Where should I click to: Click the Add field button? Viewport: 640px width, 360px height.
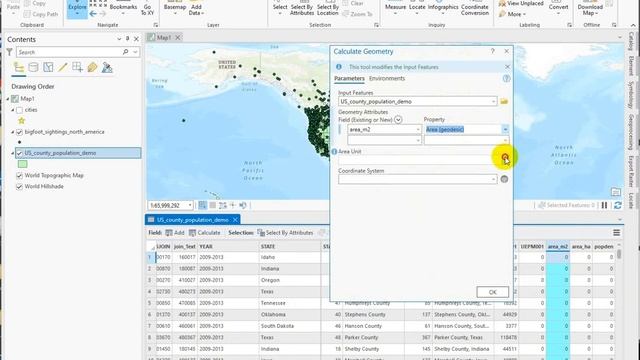point(175,233)
